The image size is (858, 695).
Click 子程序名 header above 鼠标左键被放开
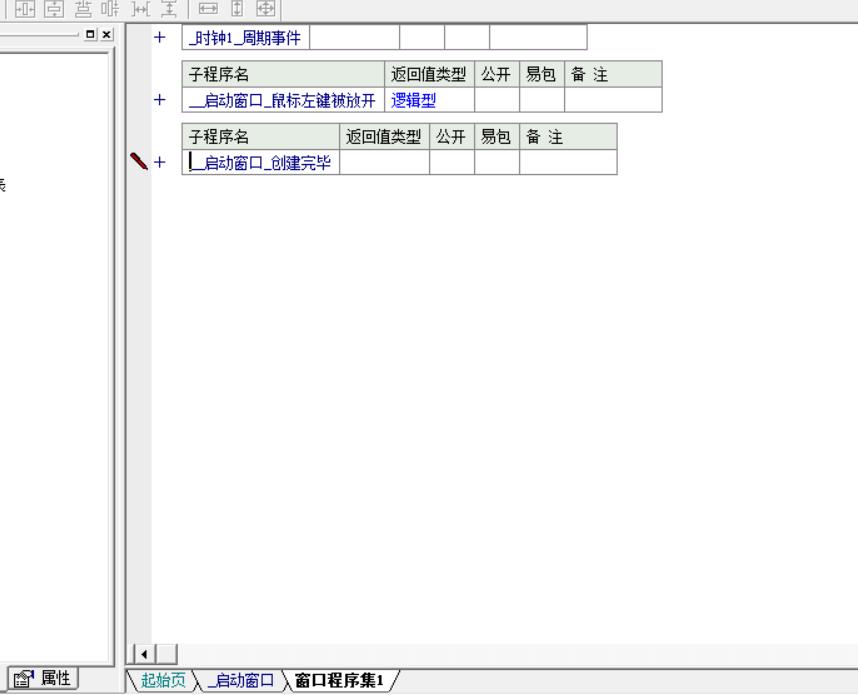pyautogui.click(x=283, y=74)
